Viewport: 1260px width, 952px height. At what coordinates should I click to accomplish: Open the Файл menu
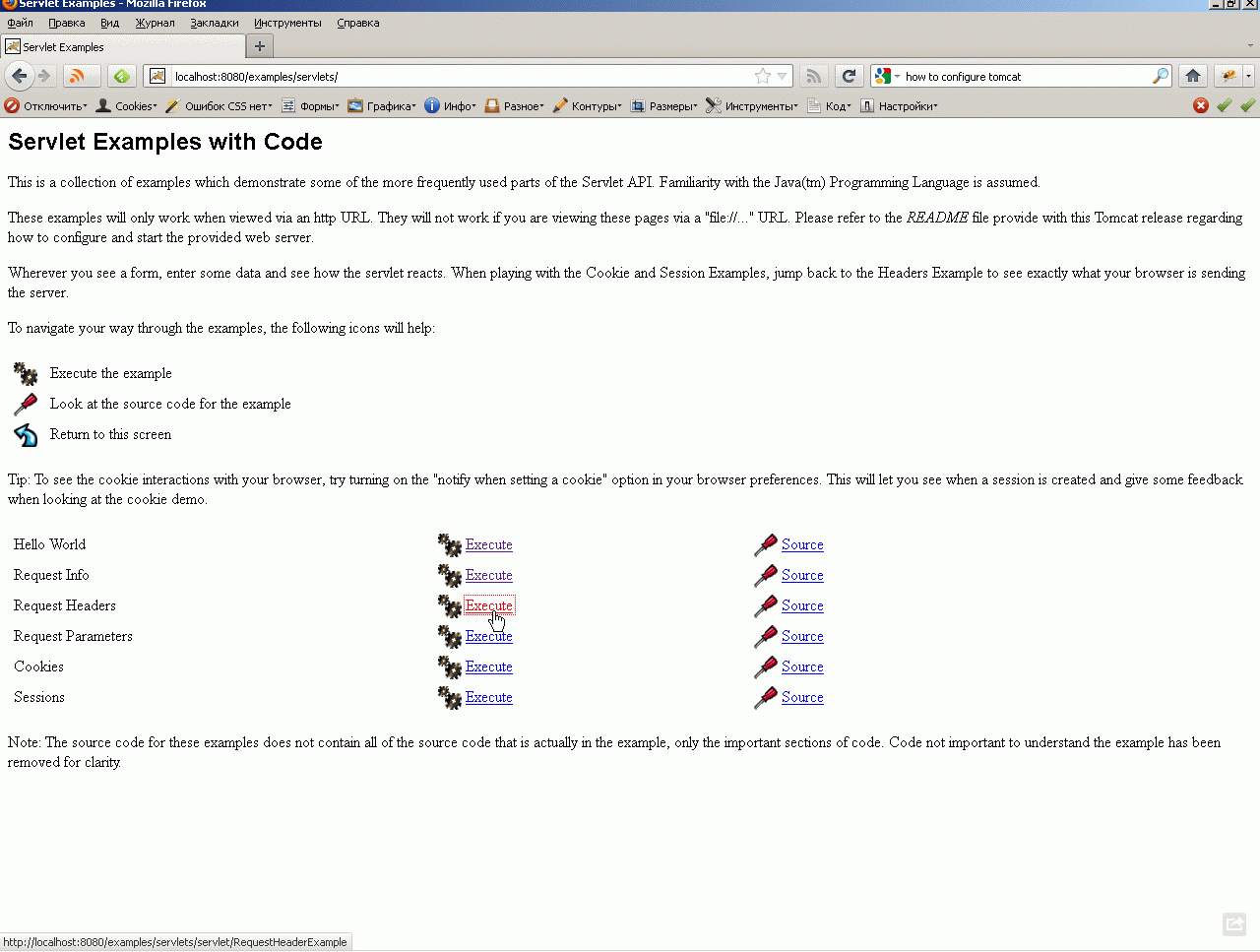point(20,23)
